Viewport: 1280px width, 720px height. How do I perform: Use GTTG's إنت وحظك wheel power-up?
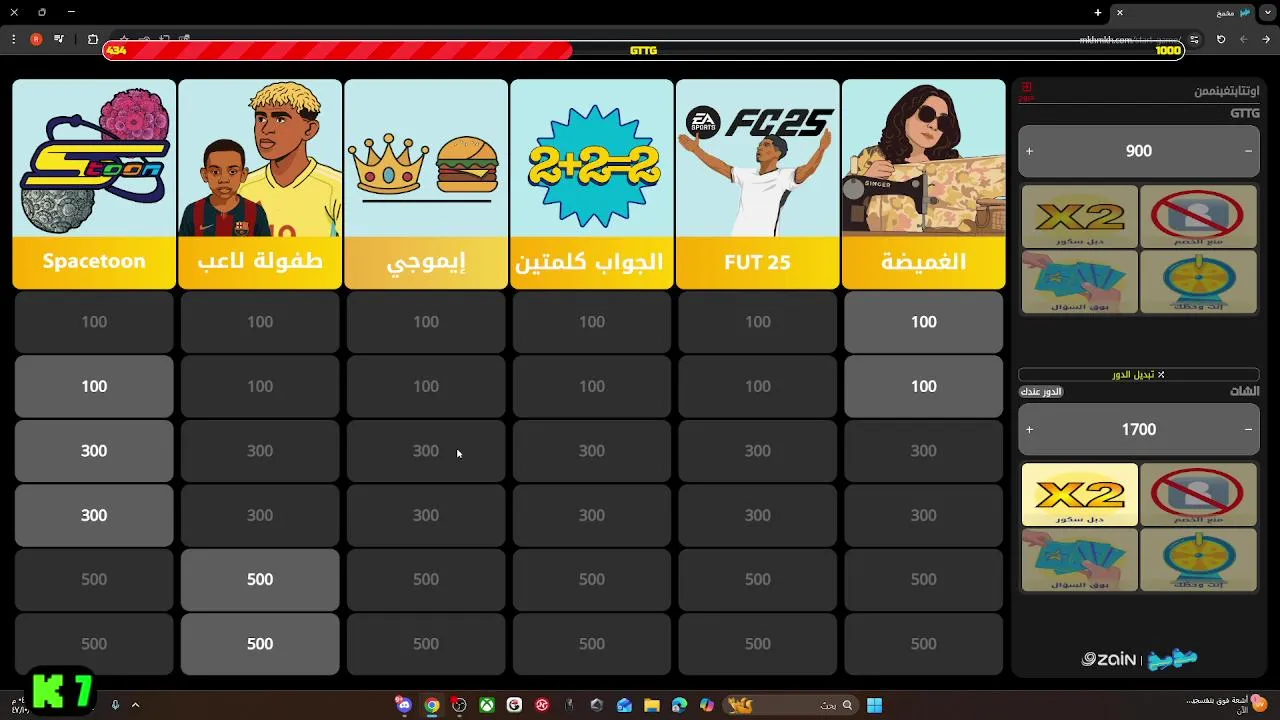click(1198, 281)
